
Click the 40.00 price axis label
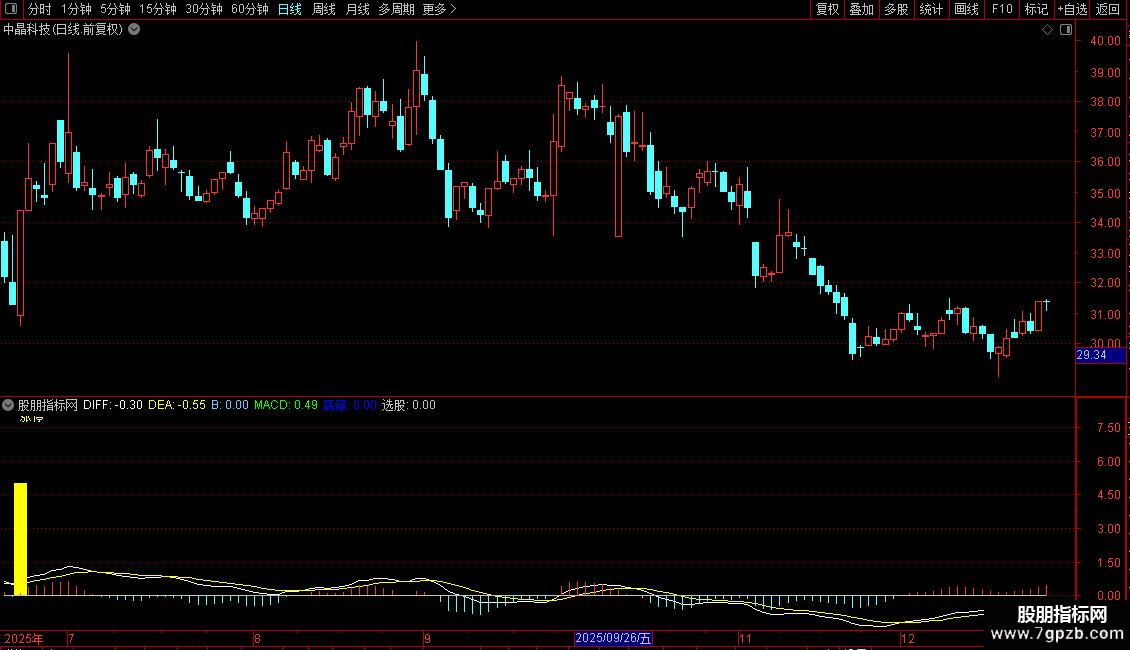1105,41
